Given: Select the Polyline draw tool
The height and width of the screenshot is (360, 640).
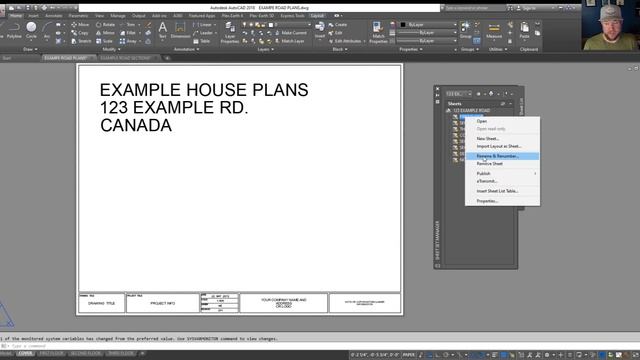Looking at the screenshot, I should pyautogui.click(x=14, y=31).
